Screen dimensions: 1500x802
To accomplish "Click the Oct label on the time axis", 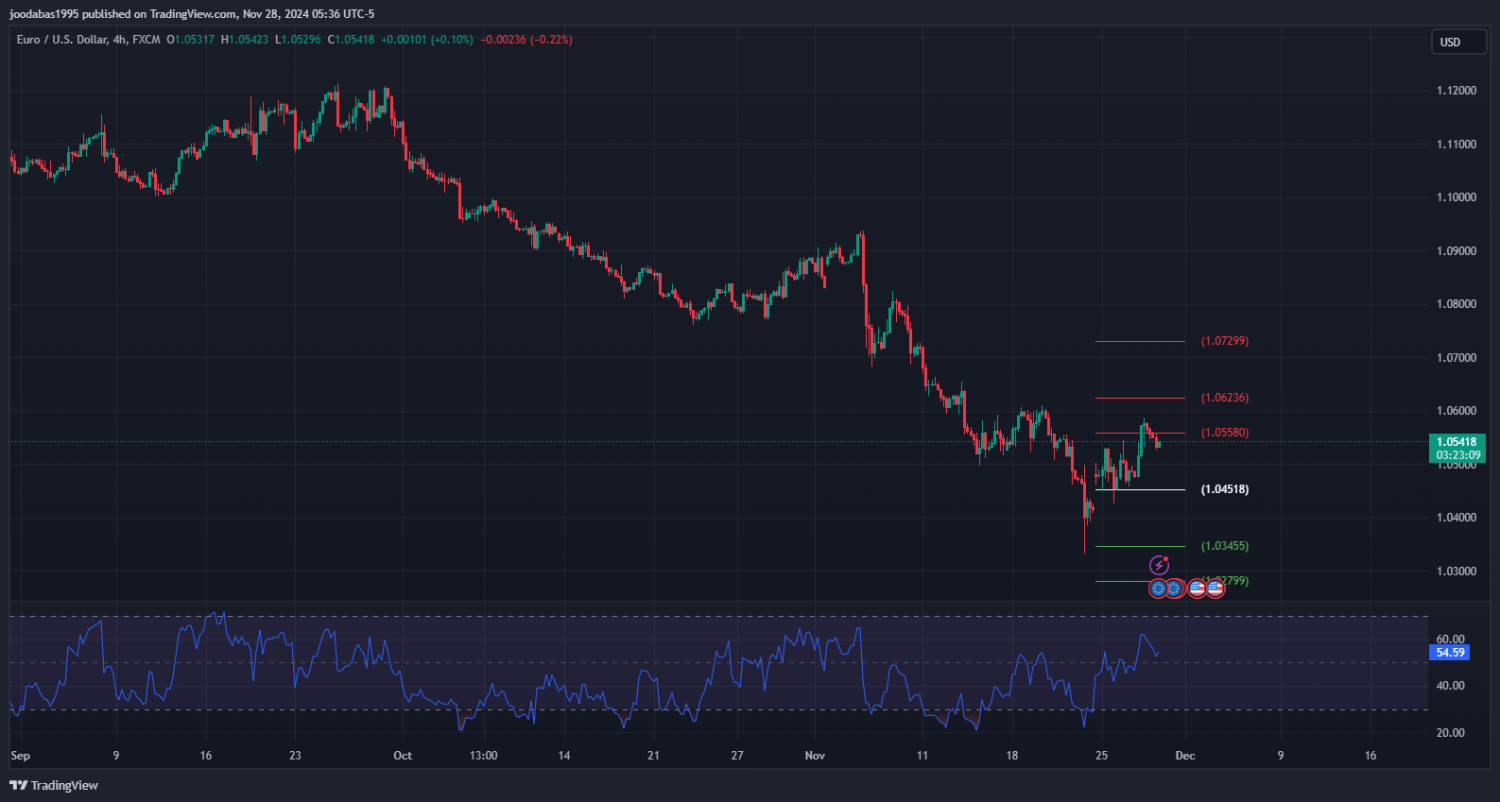I will 402,756.
